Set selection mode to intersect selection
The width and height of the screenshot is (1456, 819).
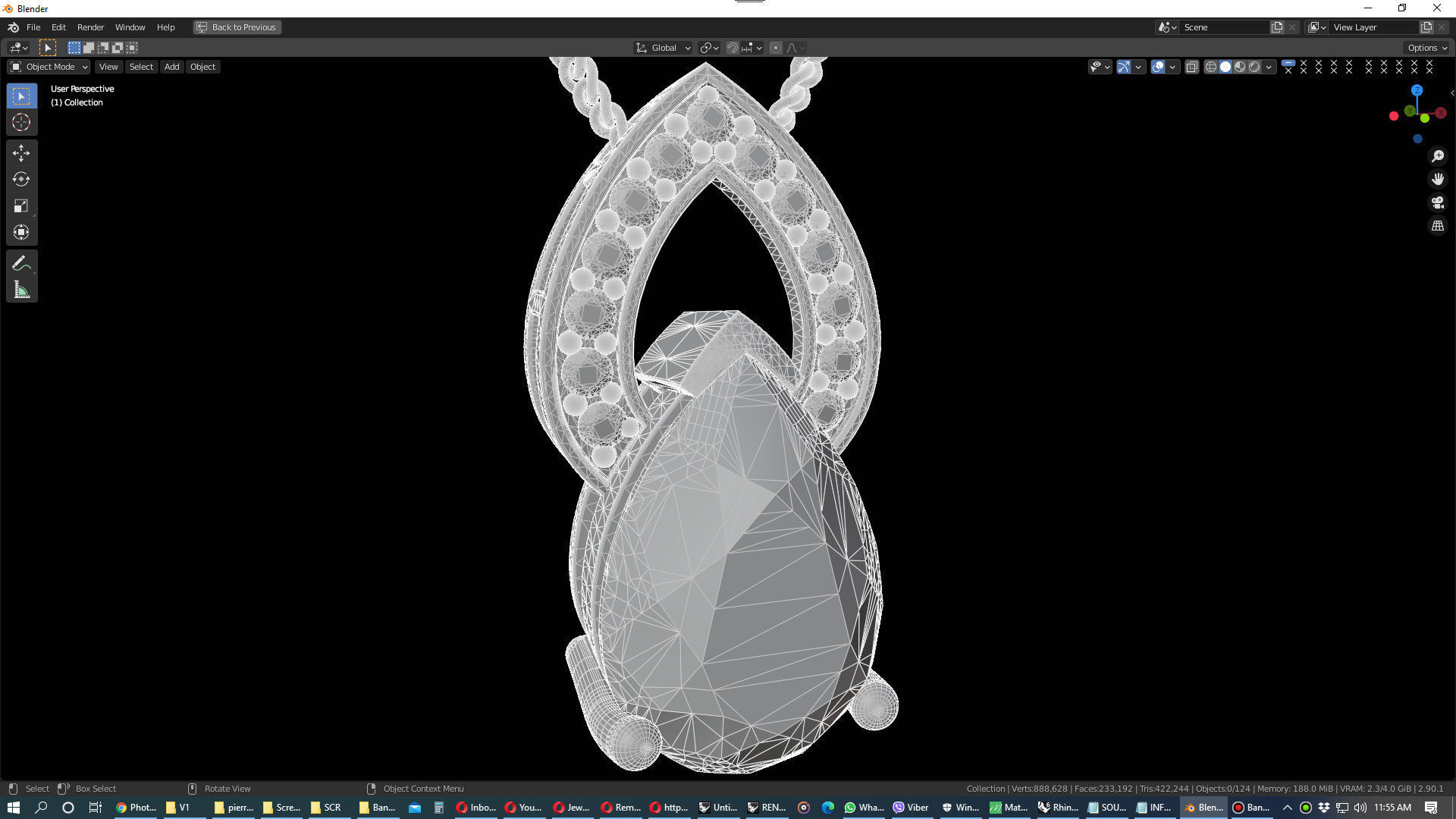(132, 48)
